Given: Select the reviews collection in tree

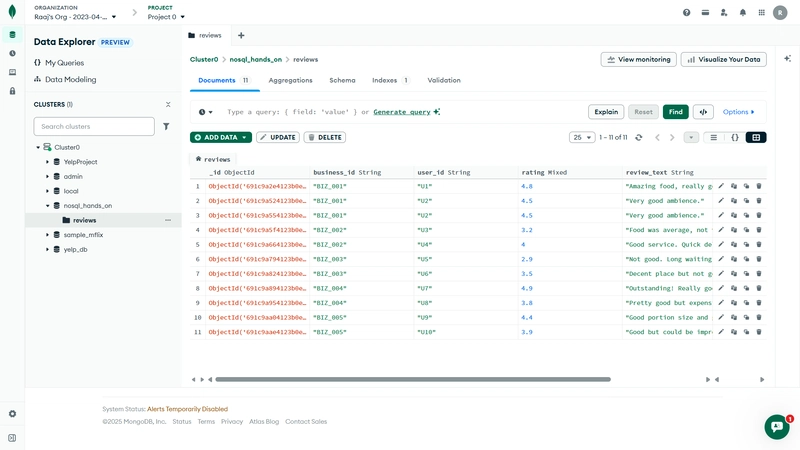Looking at the screenshot, I should [x=104, y=220].
